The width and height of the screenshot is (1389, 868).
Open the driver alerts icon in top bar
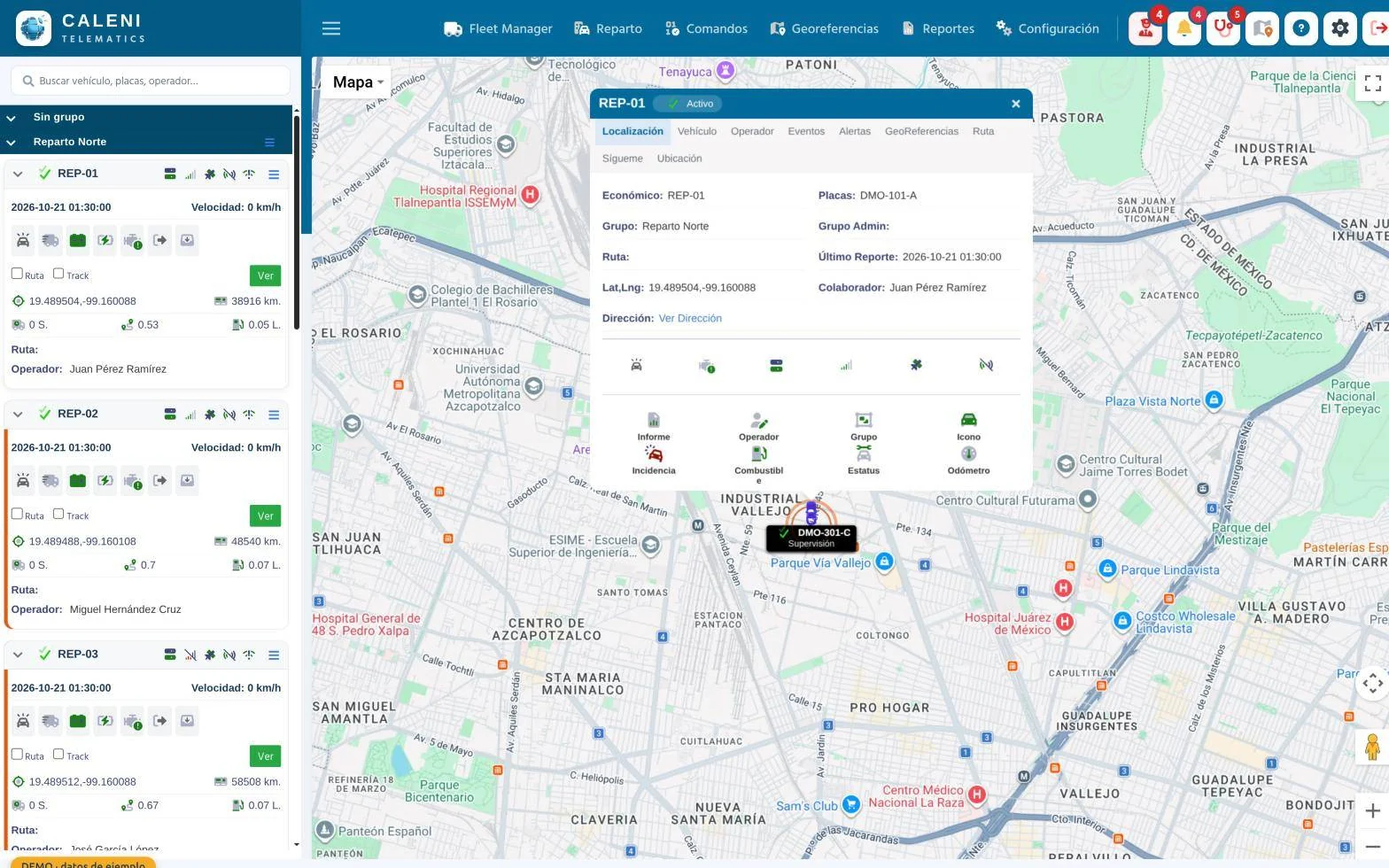click(1145, 28)
